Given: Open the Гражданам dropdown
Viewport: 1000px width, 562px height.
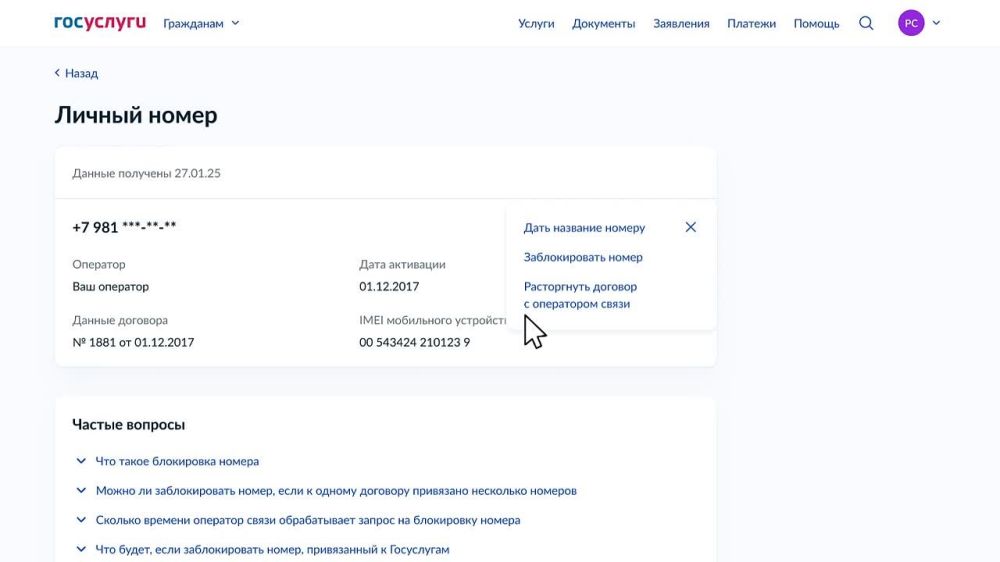Looking at the screenshot, I should coord(201,23).
